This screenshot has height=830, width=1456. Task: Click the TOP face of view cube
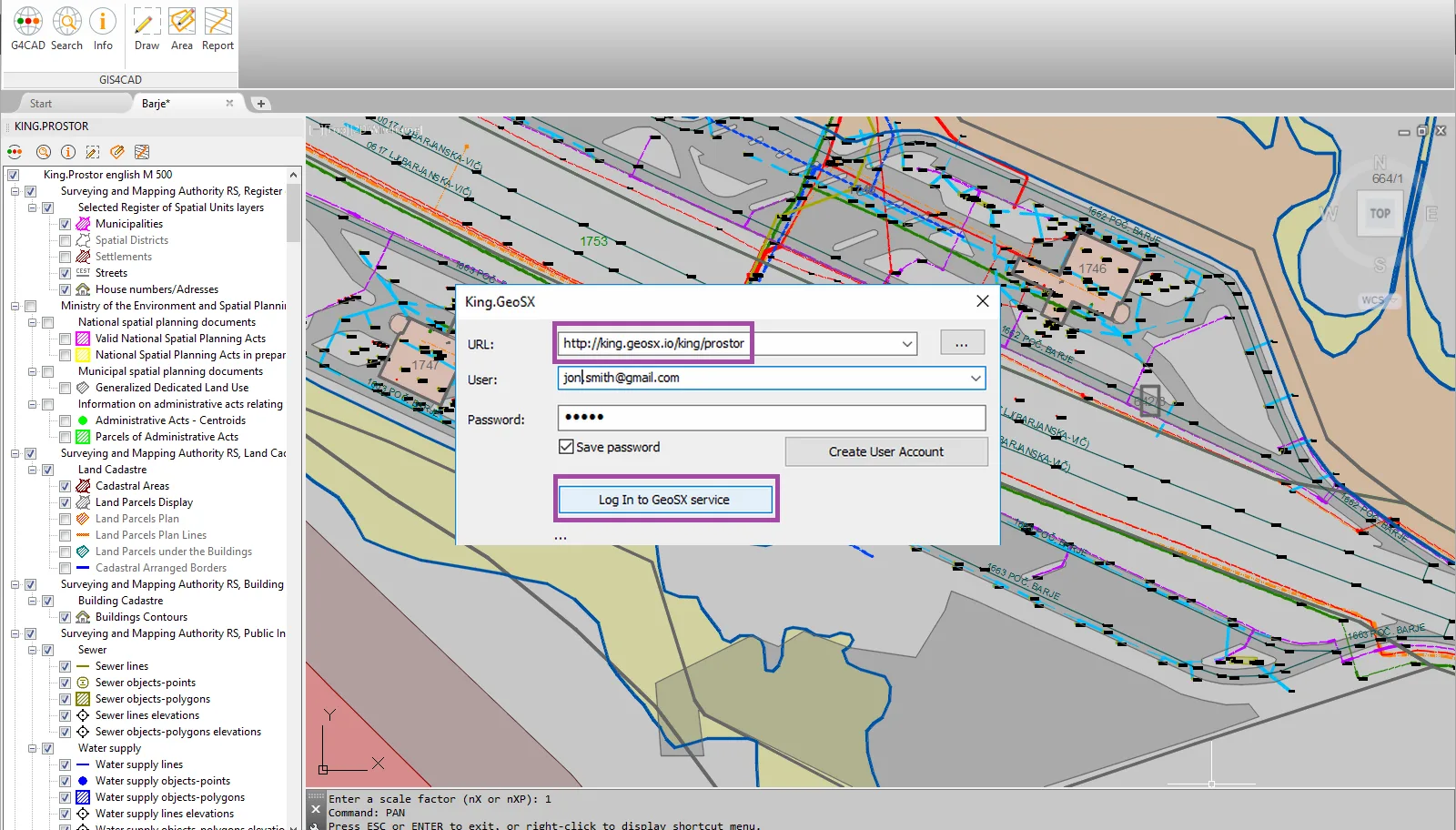[1380, 214]
